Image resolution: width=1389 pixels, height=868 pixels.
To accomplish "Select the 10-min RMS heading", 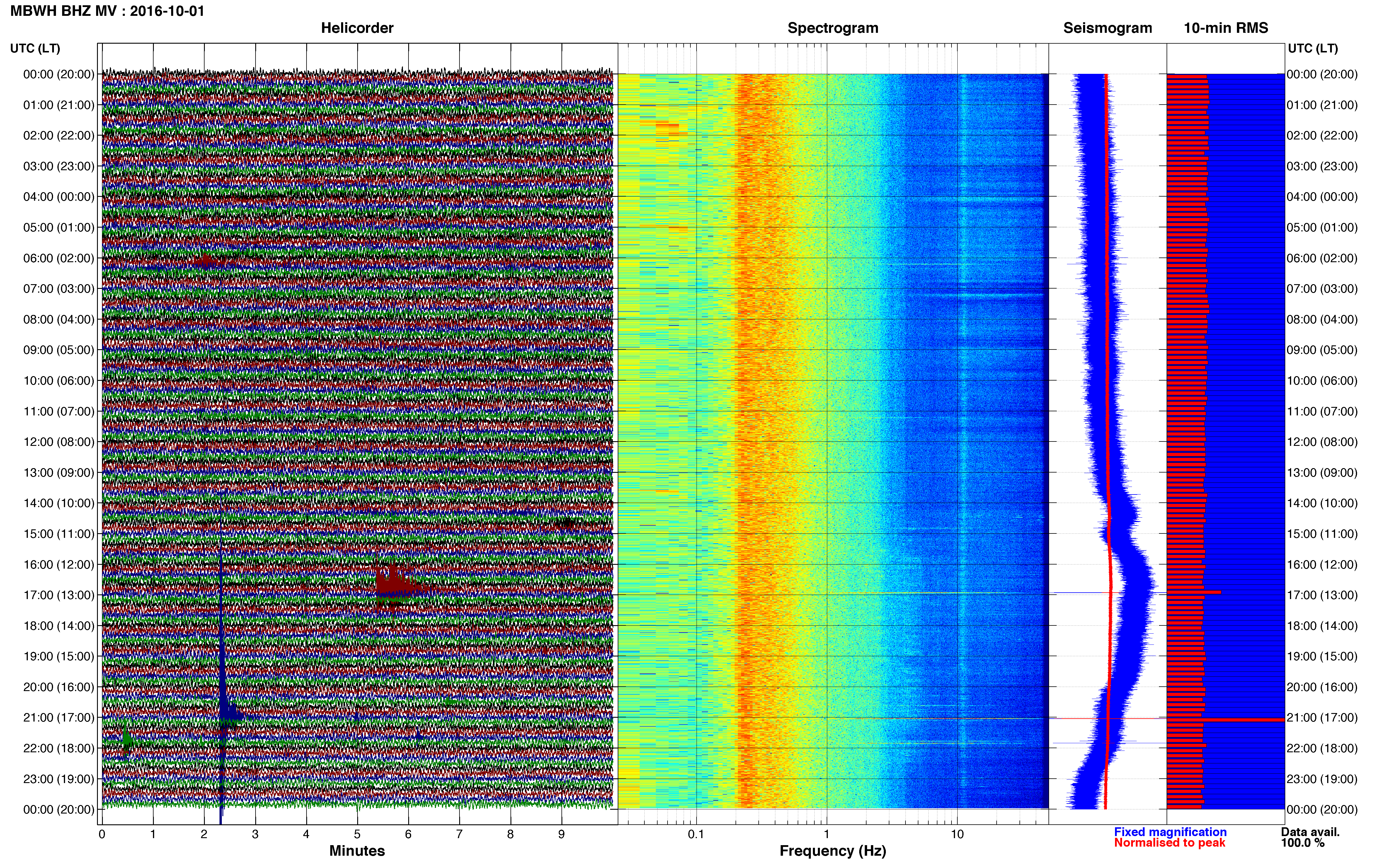I will point(1225,28).
